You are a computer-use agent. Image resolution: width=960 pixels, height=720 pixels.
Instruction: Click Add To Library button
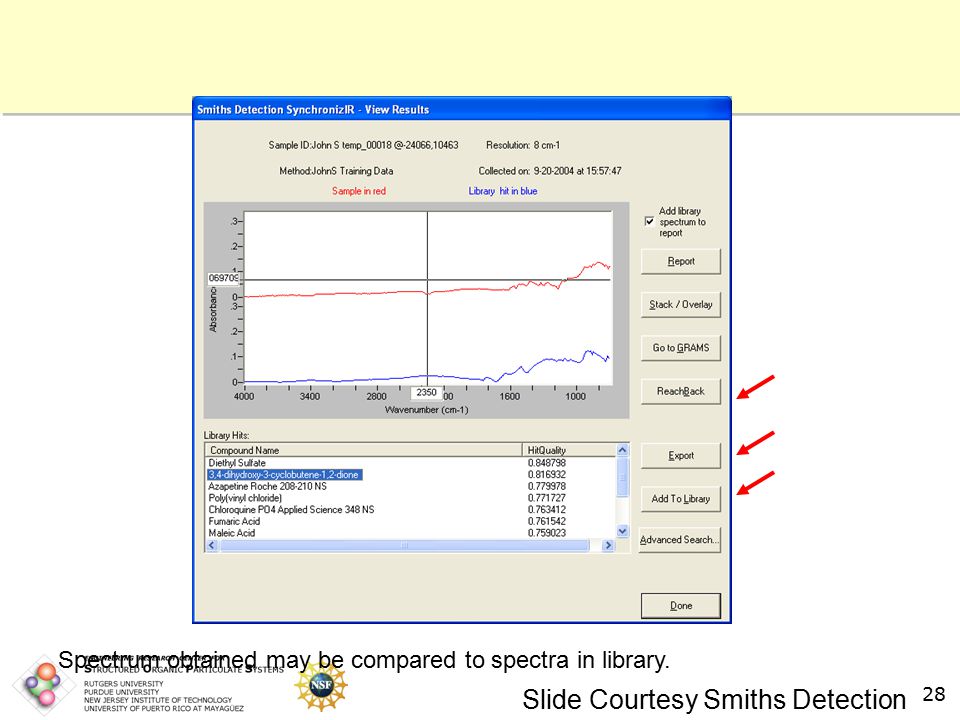click(x=681, y=499)
